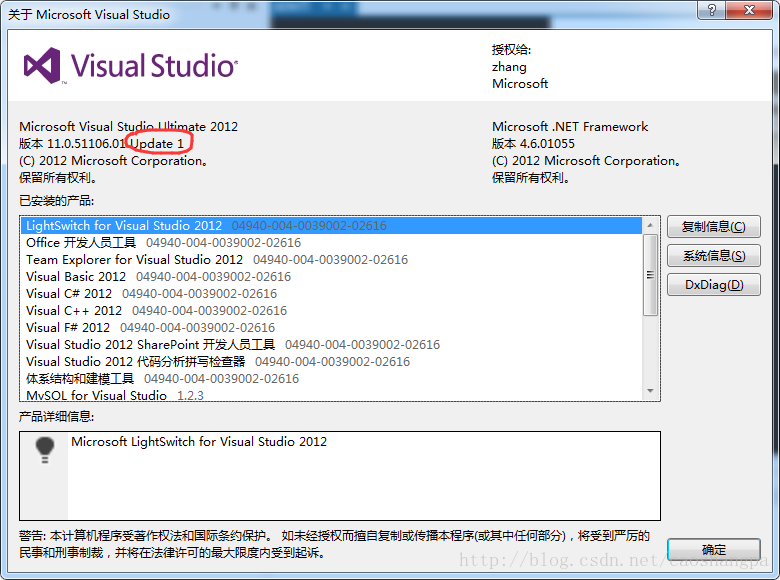Screen dimensions: 780x580
Task: Launch DxDiag(D) button
Action: 713,285
